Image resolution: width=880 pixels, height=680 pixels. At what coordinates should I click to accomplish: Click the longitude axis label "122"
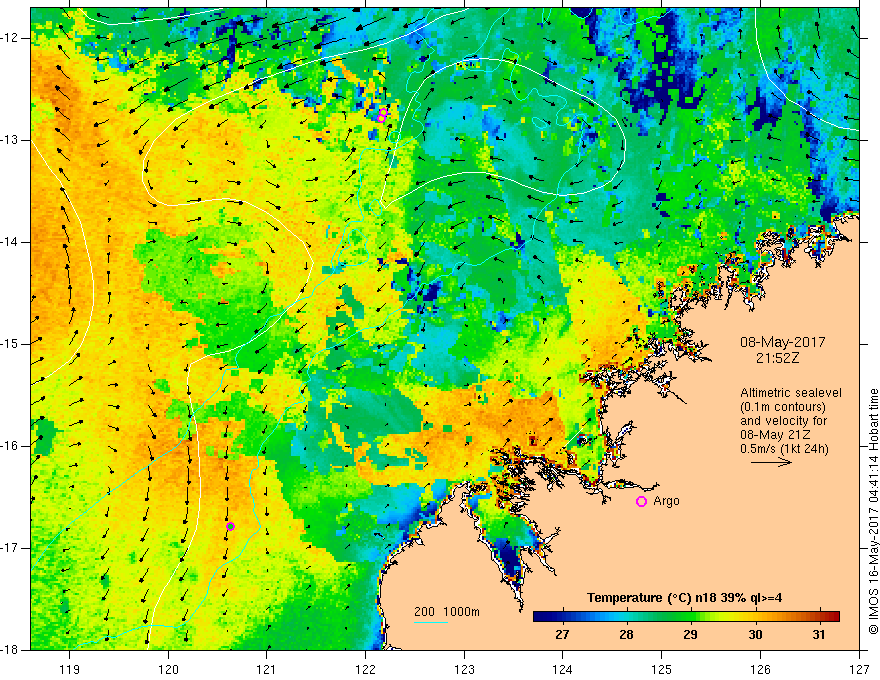[365, 669]
